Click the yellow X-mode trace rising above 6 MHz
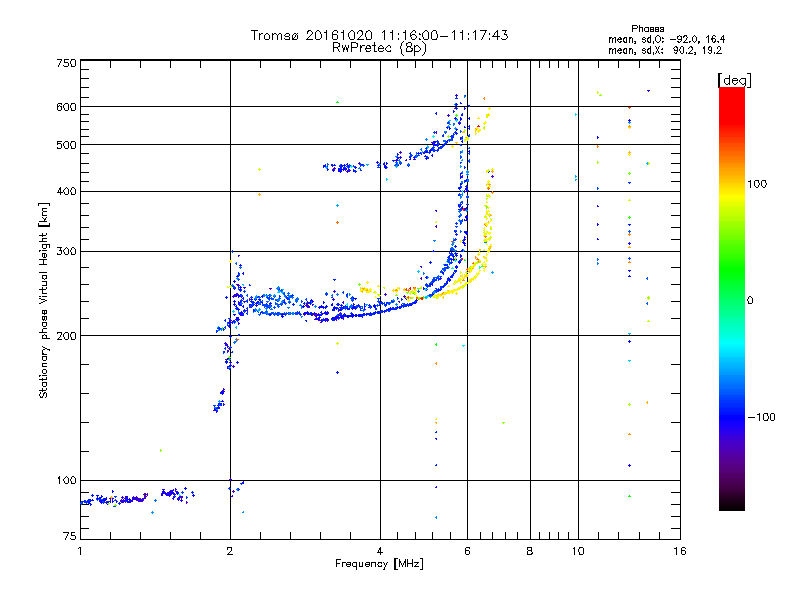Viewport: 800px width, 600px height. pyautogui.click(x=487, y=219)
